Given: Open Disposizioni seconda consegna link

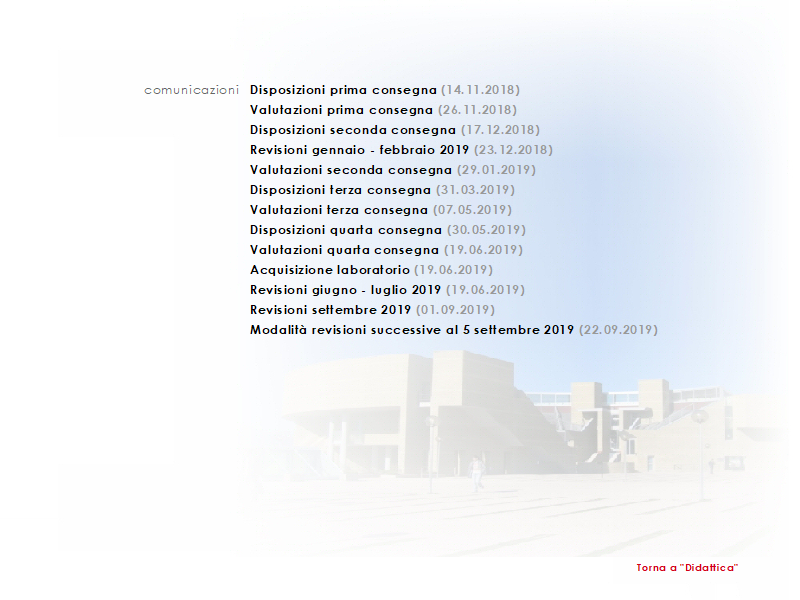Looking at the screenshot, I should (x=353, y=130).
